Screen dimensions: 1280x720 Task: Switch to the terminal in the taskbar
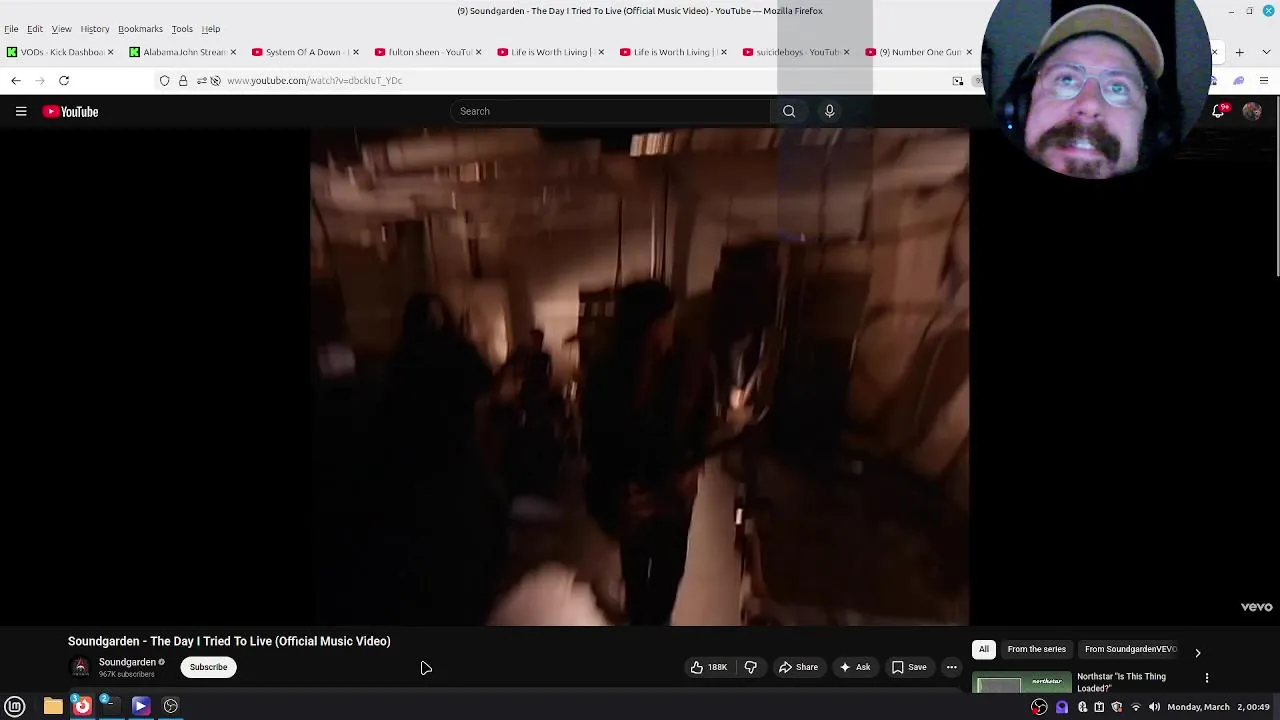click(x=110, y=706)
